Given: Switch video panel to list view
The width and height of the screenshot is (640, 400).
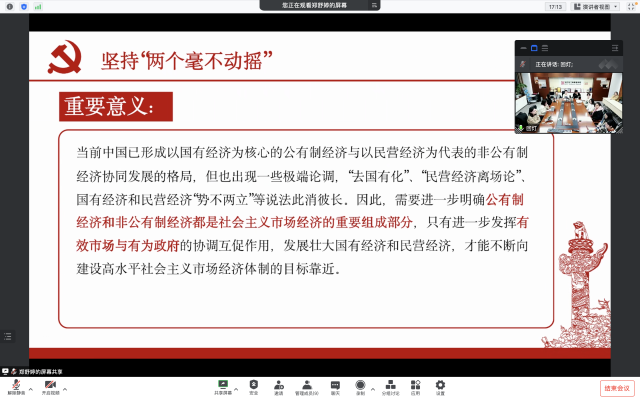Looking at the screenshot, I should 546,47.
